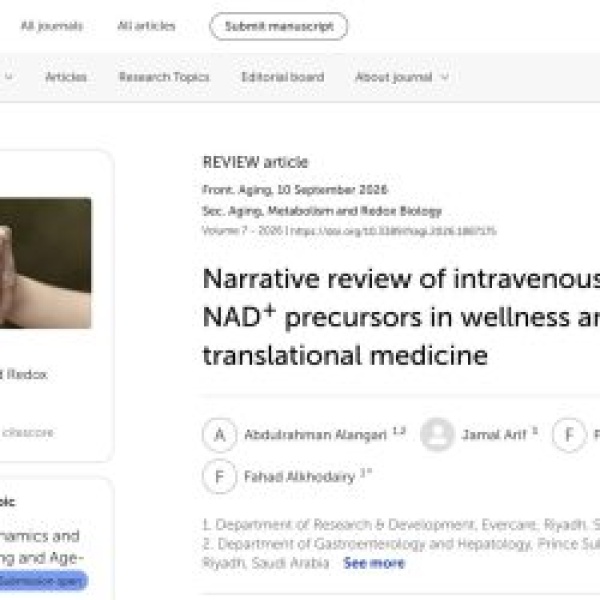Click the Sec. Aging, Metabolism and Redox Biology text
The image size is (600, 600).
(x=322, y=211)
